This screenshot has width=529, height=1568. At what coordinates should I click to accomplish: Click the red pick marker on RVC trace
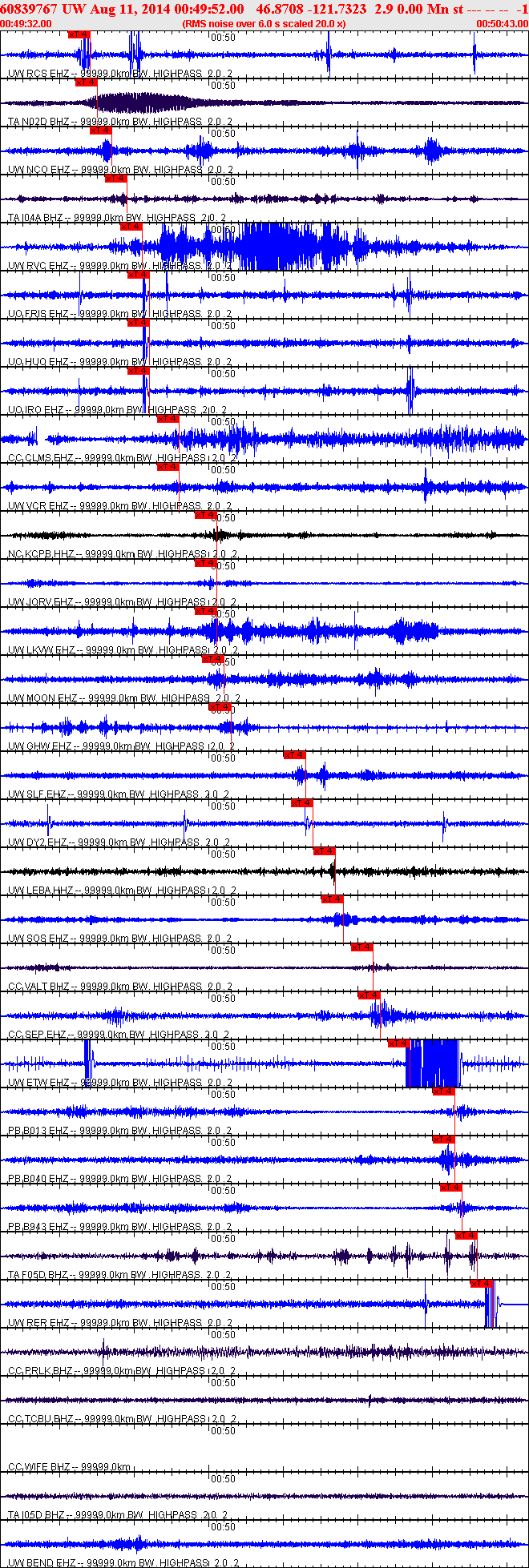pos(131,227)
